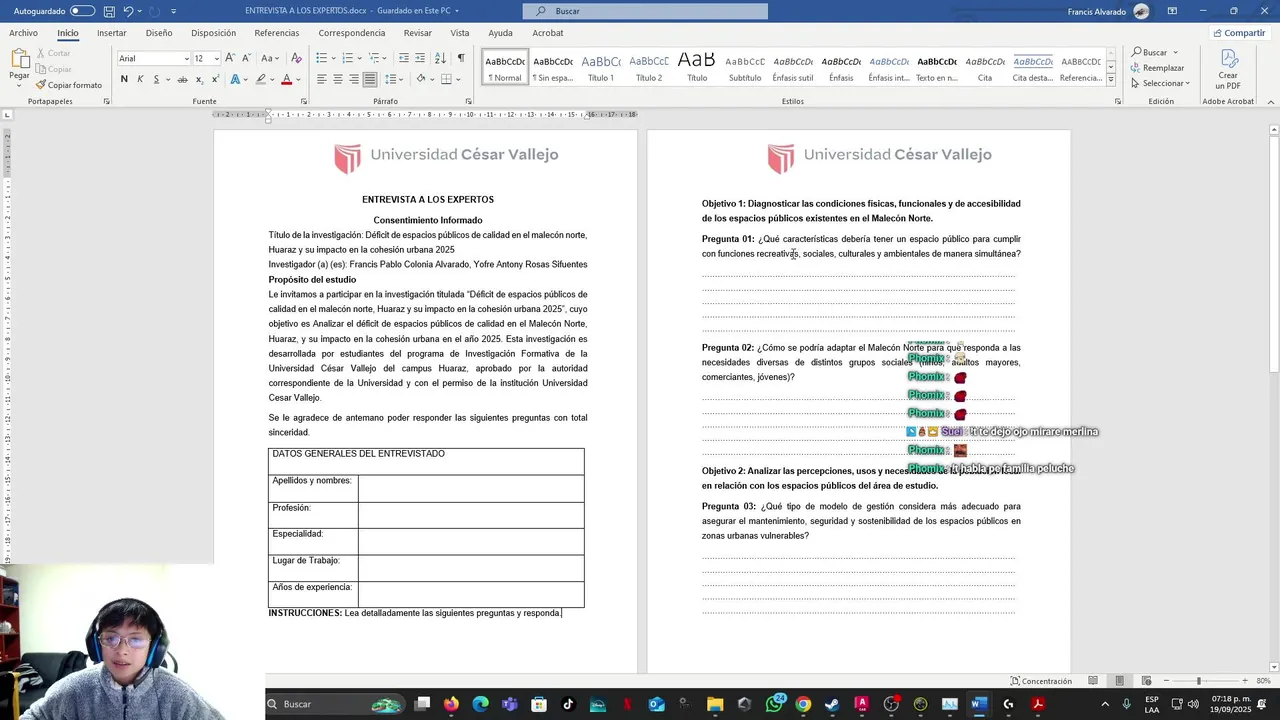Image resolution: width=1280 pixels, height=720 pixels.
Task: Apply red font color swatch
Action: click(x=287, y=79)
